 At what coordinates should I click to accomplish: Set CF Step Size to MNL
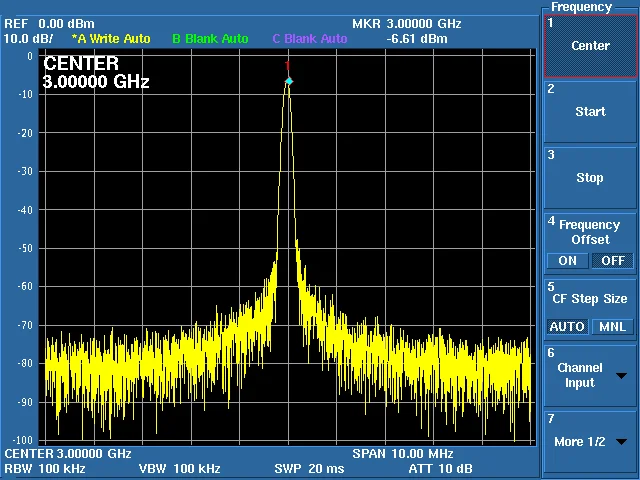click(x=613, y=327)
